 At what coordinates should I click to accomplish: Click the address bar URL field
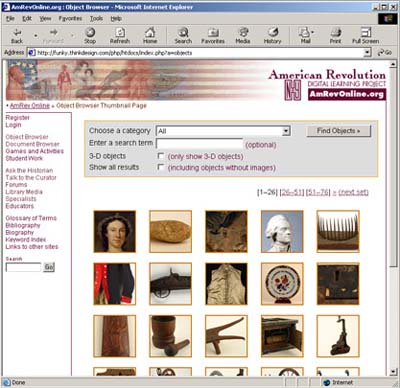(x=198, y=52)
